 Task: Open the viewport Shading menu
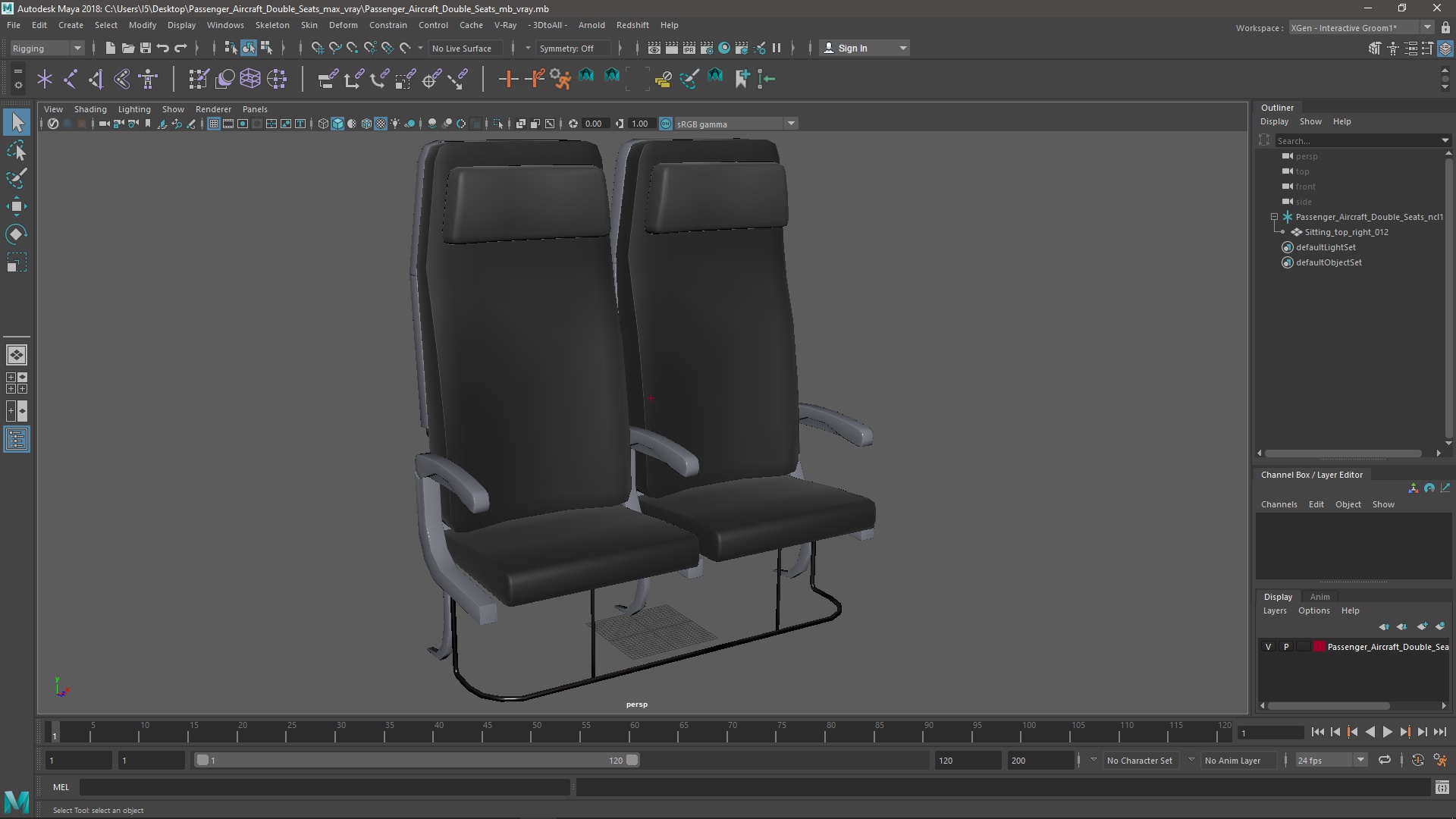point(90,109)
